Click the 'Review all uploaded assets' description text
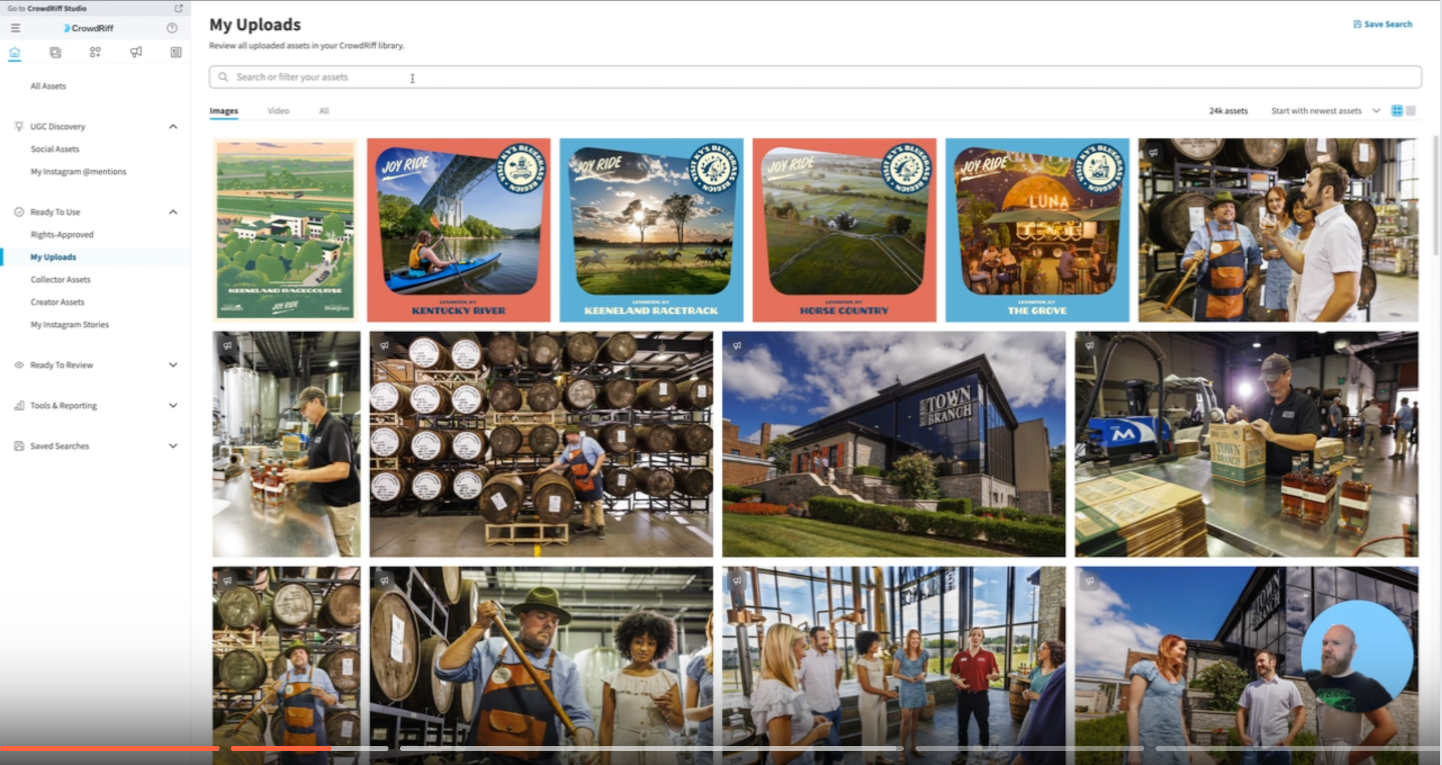This screenshot has height=765, width=1442. point(306,46)
